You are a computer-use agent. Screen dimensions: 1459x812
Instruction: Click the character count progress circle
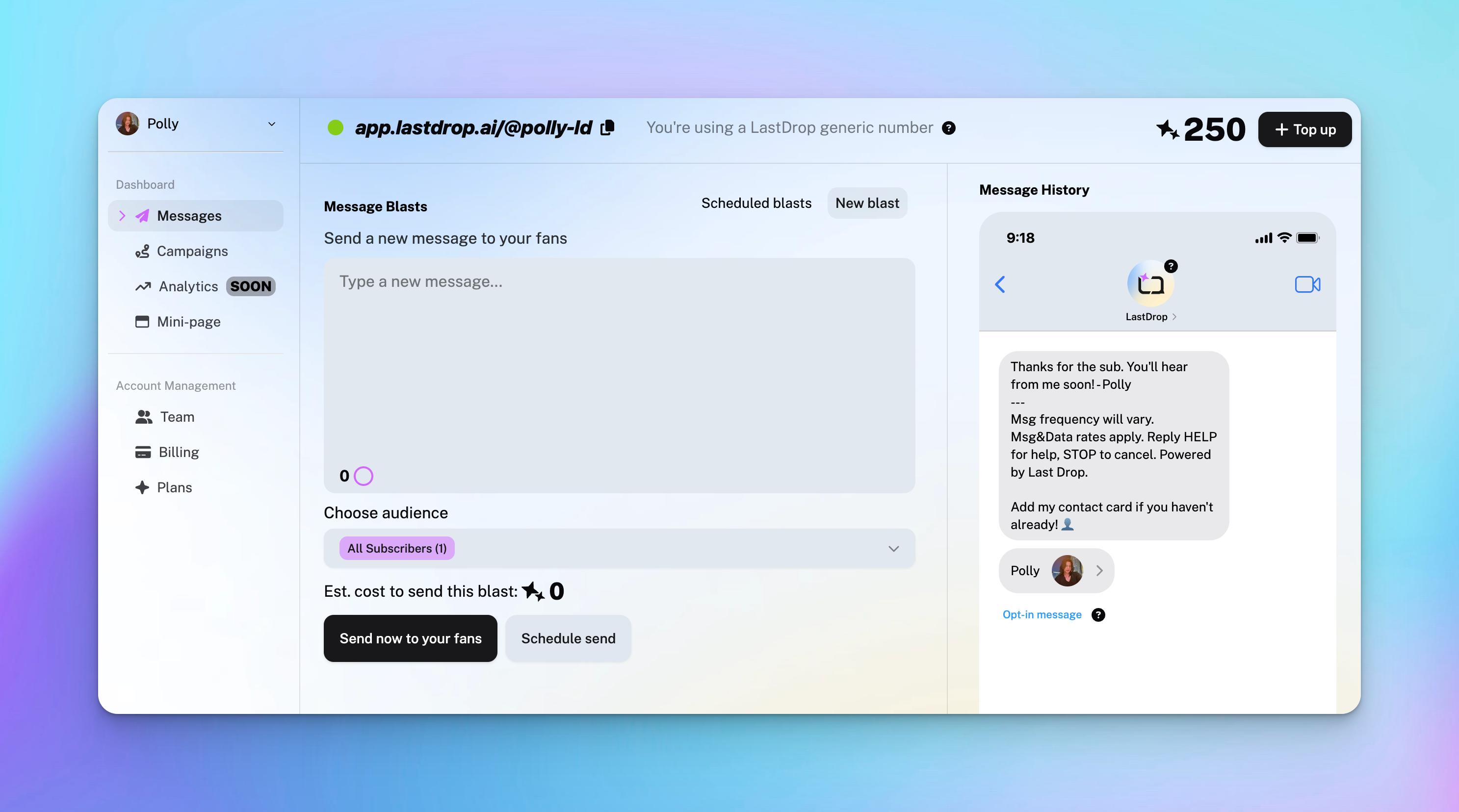(363, 476)
